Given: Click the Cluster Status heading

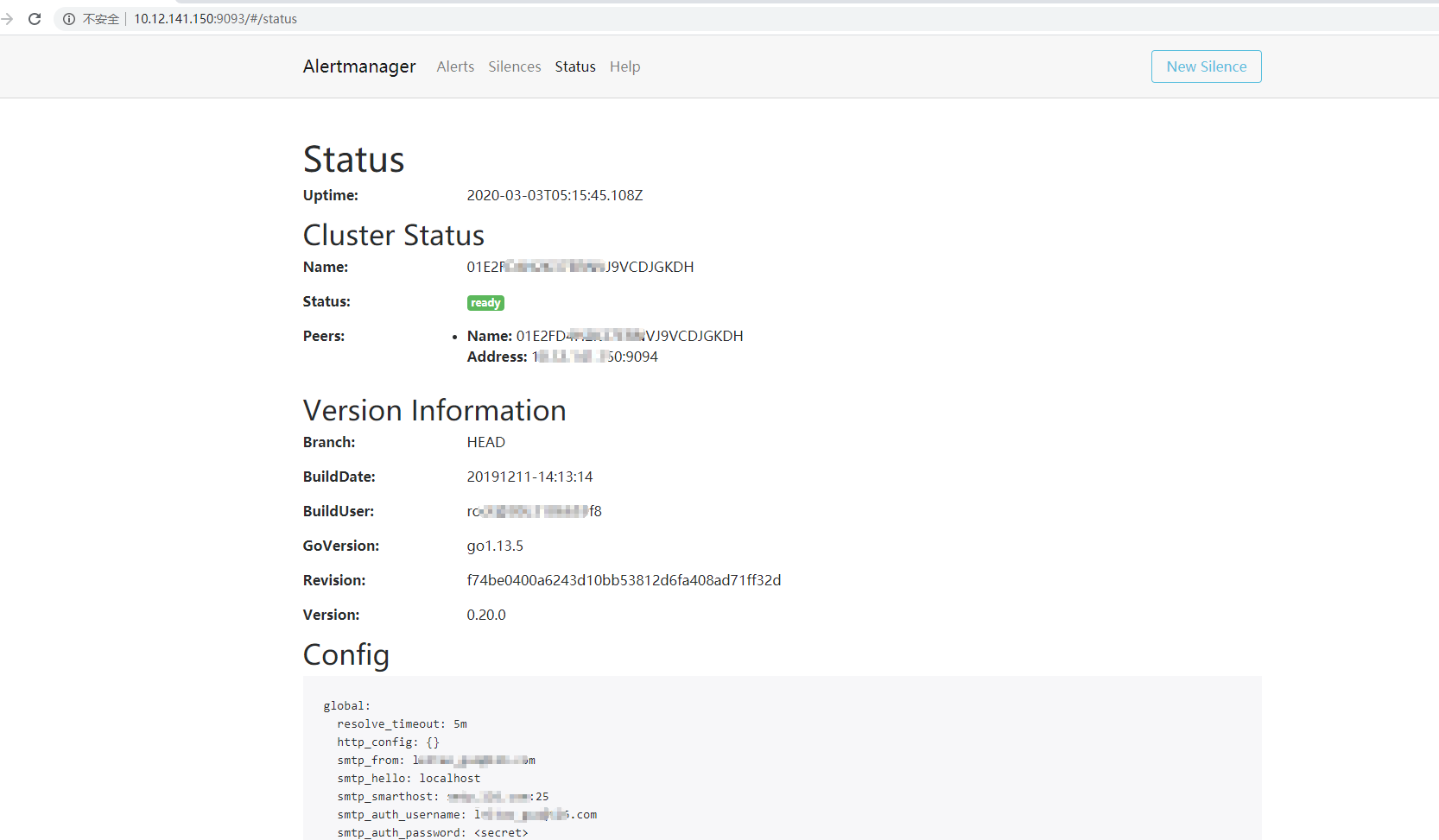Looking at the screenshot, I should click(394, 235).
